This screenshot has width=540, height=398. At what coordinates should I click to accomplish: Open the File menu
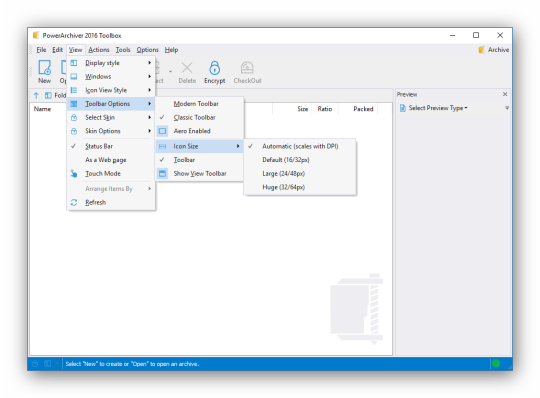[x=41, y=50]
